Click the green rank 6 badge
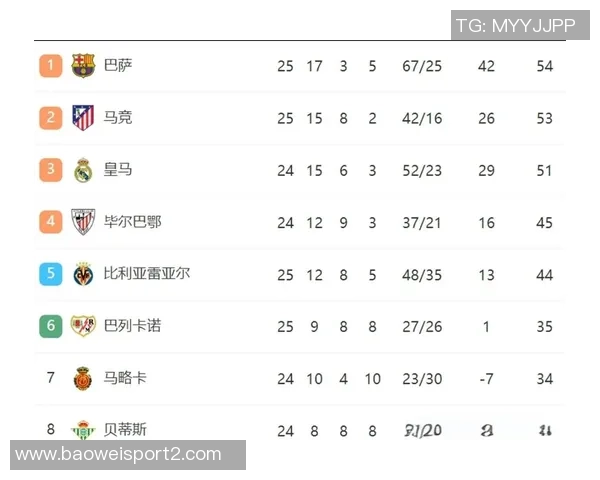Screen dimensions: 600x480 tap(50, 326)
